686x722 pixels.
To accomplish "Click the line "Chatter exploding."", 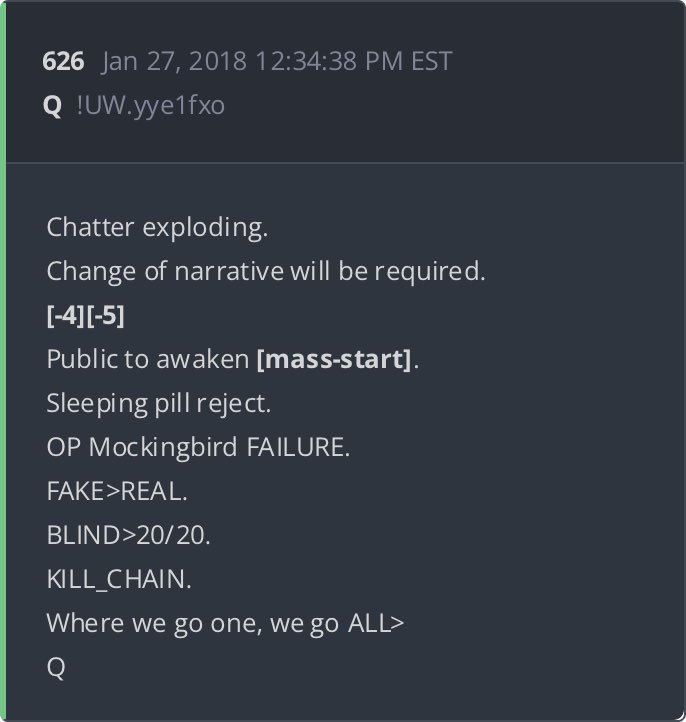I will click(x=157, y=227).
